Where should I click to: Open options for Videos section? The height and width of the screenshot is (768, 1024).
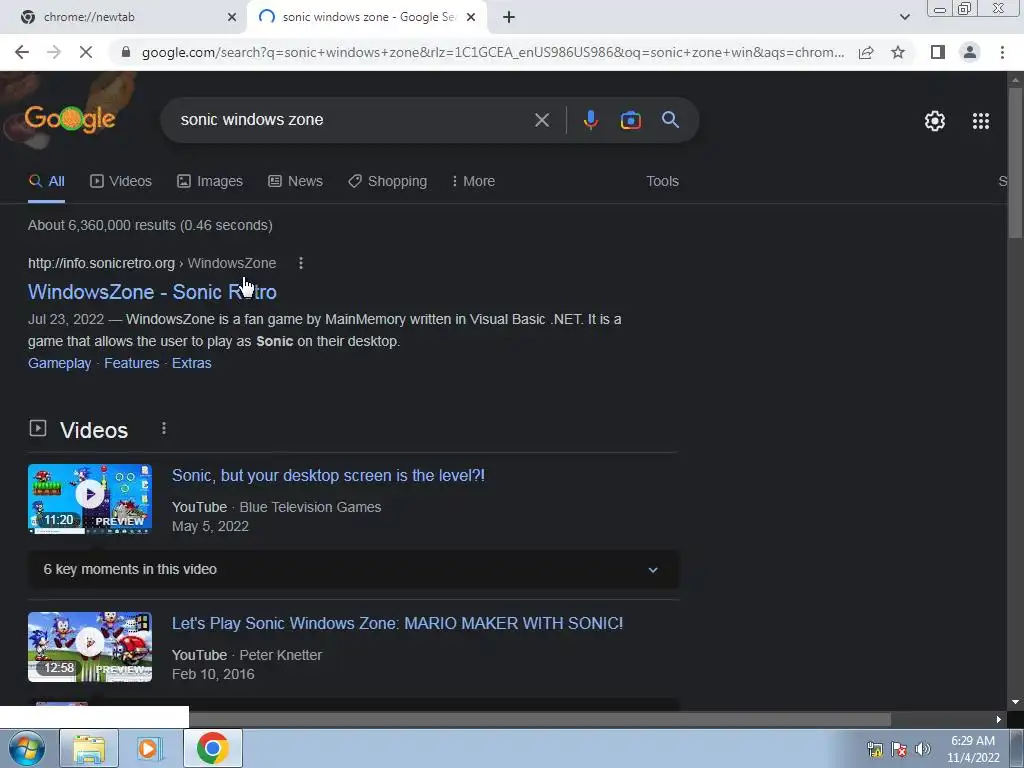tap(164, 428)
